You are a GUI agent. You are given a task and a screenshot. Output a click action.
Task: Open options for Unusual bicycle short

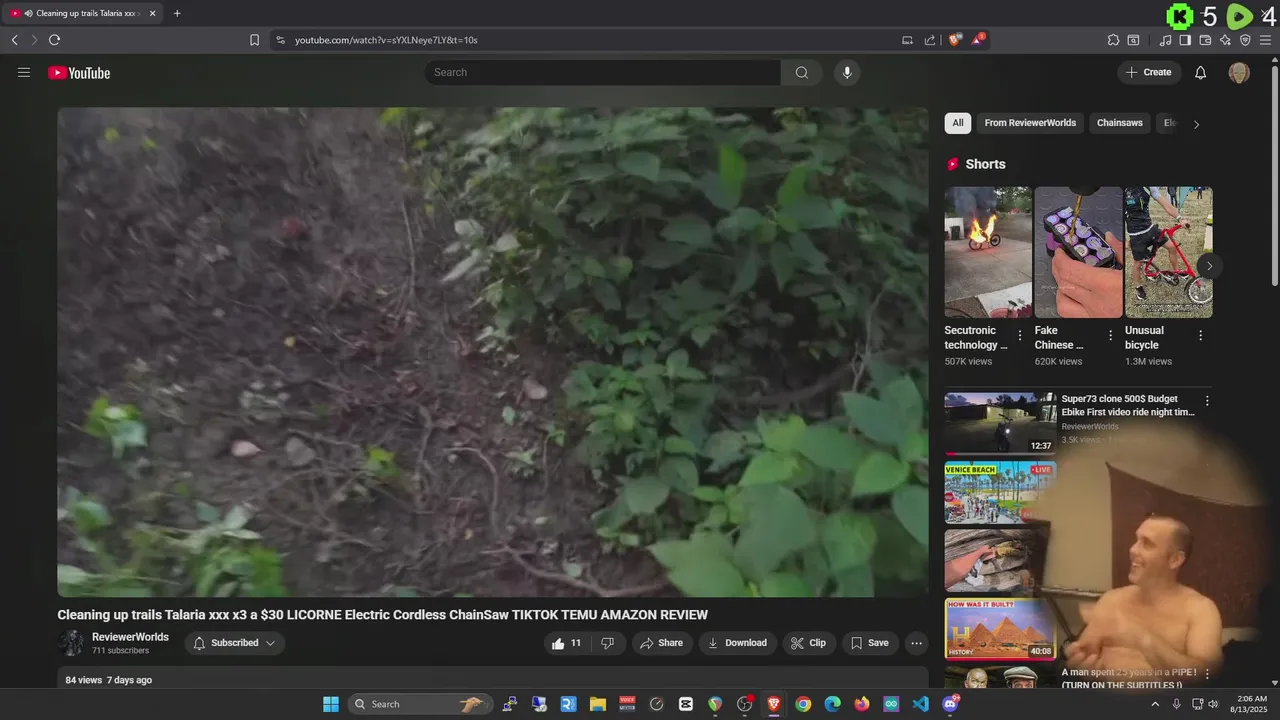coord(1200,336)
